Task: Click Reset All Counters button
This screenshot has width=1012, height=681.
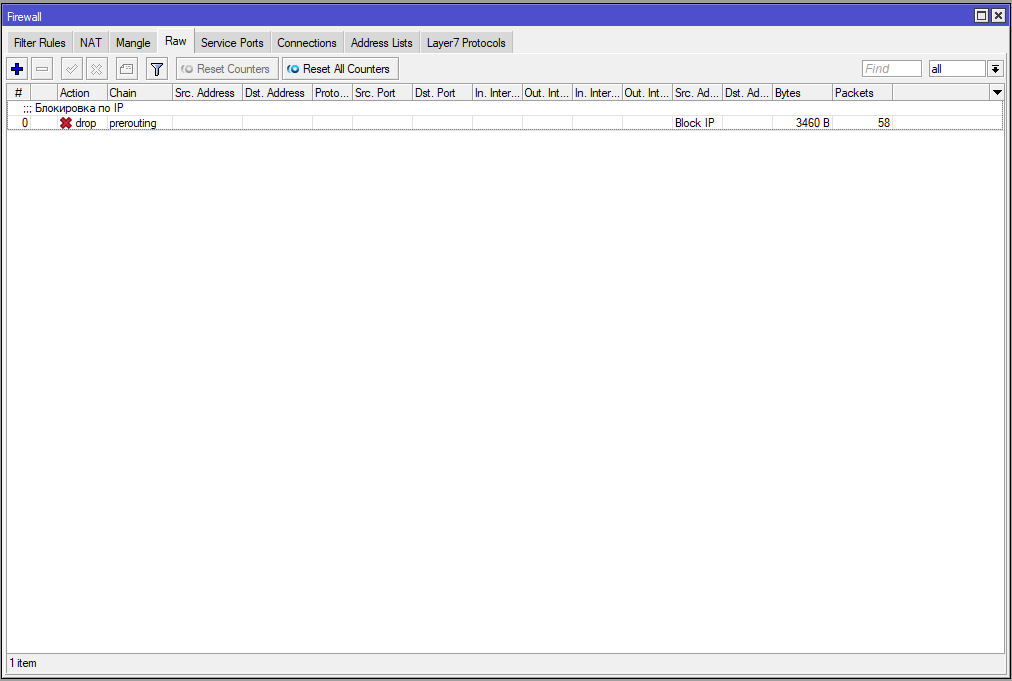Action: click(340, 68)
